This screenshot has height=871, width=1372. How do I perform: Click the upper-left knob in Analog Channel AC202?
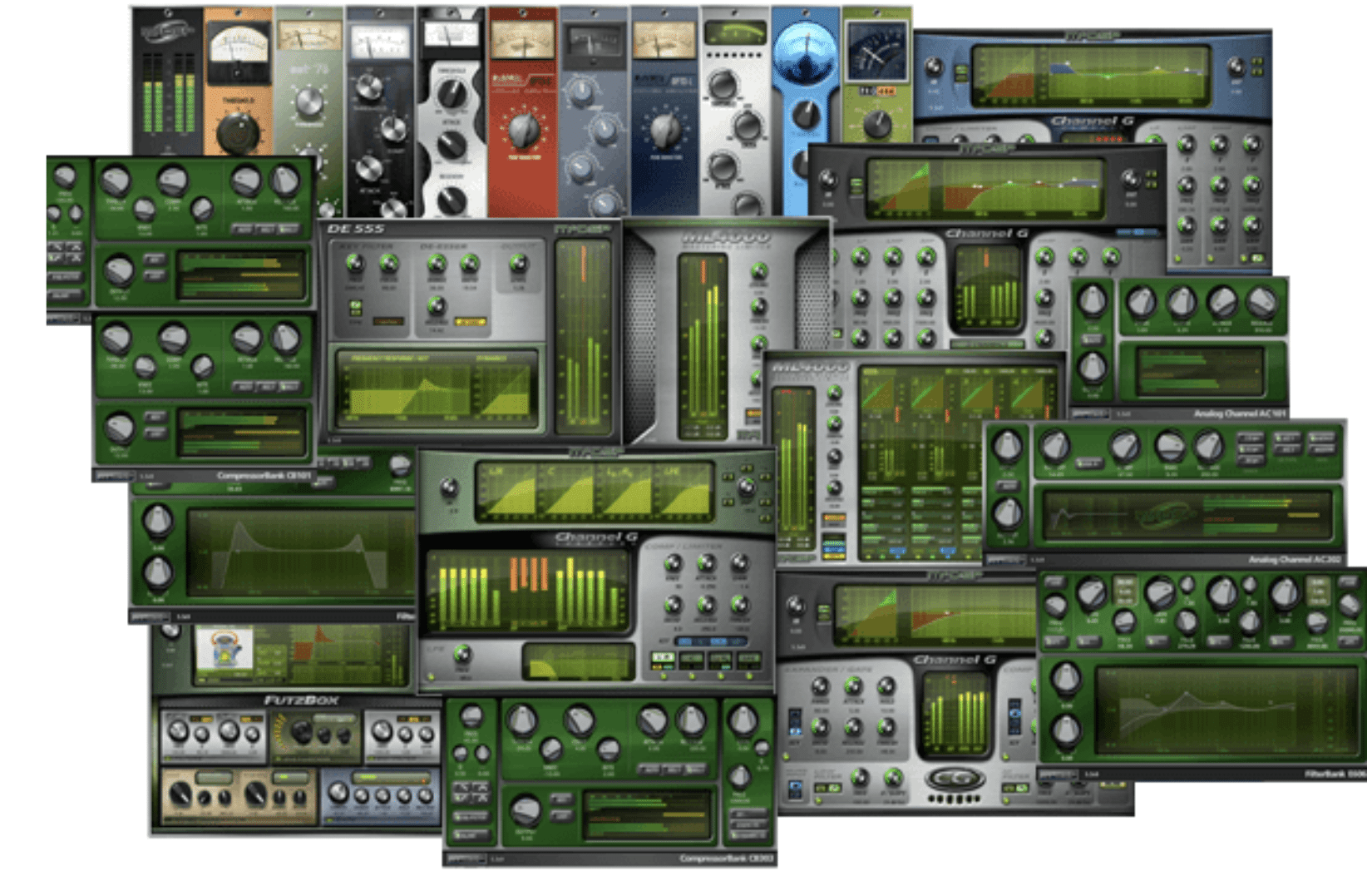pos(1008,447)
